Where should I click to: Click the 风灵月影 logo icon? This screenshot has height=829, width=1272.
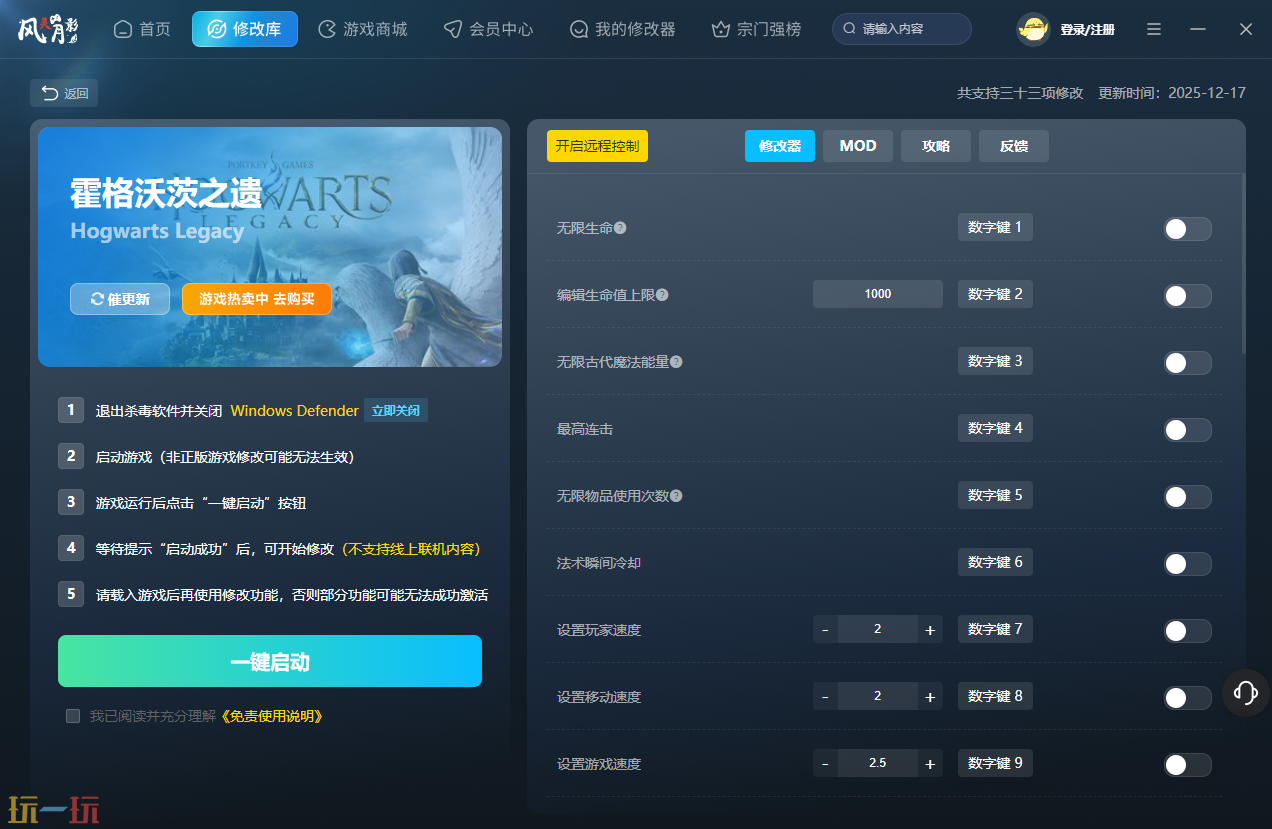(x=47, y=29)
